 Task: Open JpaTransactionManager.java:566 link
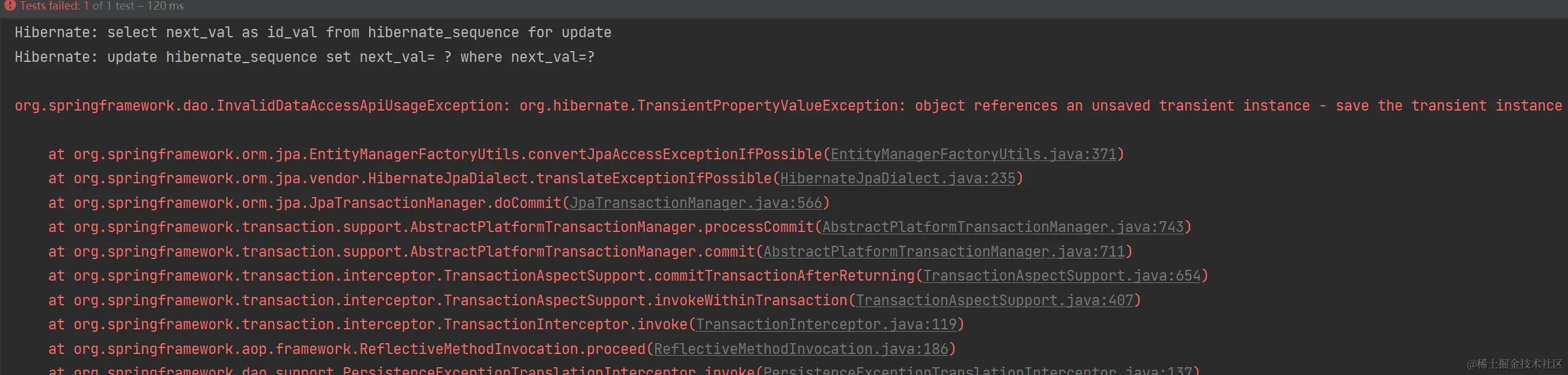coord(696,203)
